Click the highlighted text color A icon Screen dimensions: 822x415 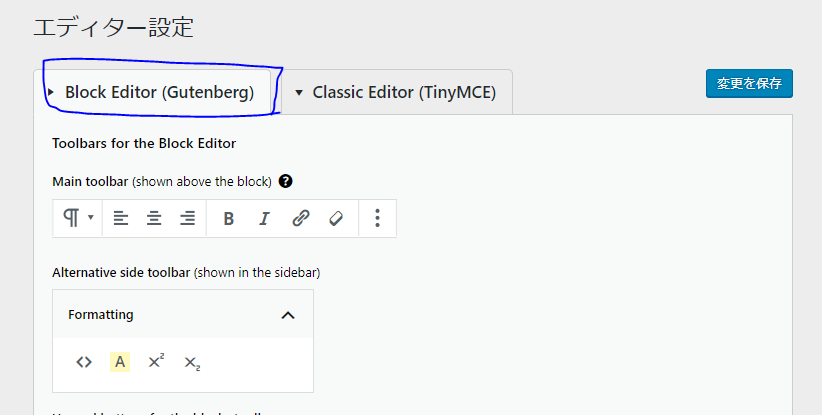tap(120, 362)
